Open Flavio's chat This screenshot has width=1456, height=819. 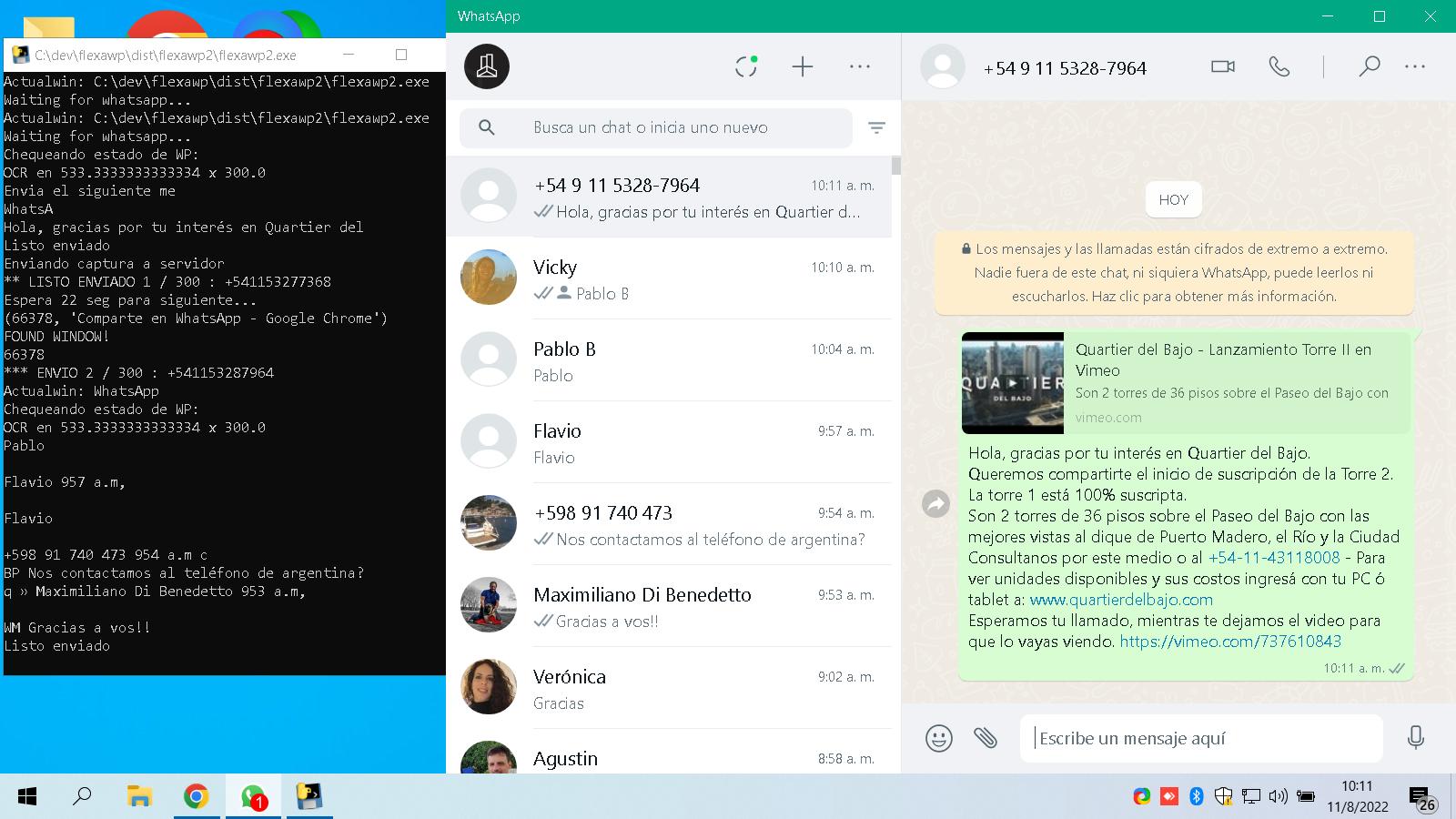[x=669, y=442]
